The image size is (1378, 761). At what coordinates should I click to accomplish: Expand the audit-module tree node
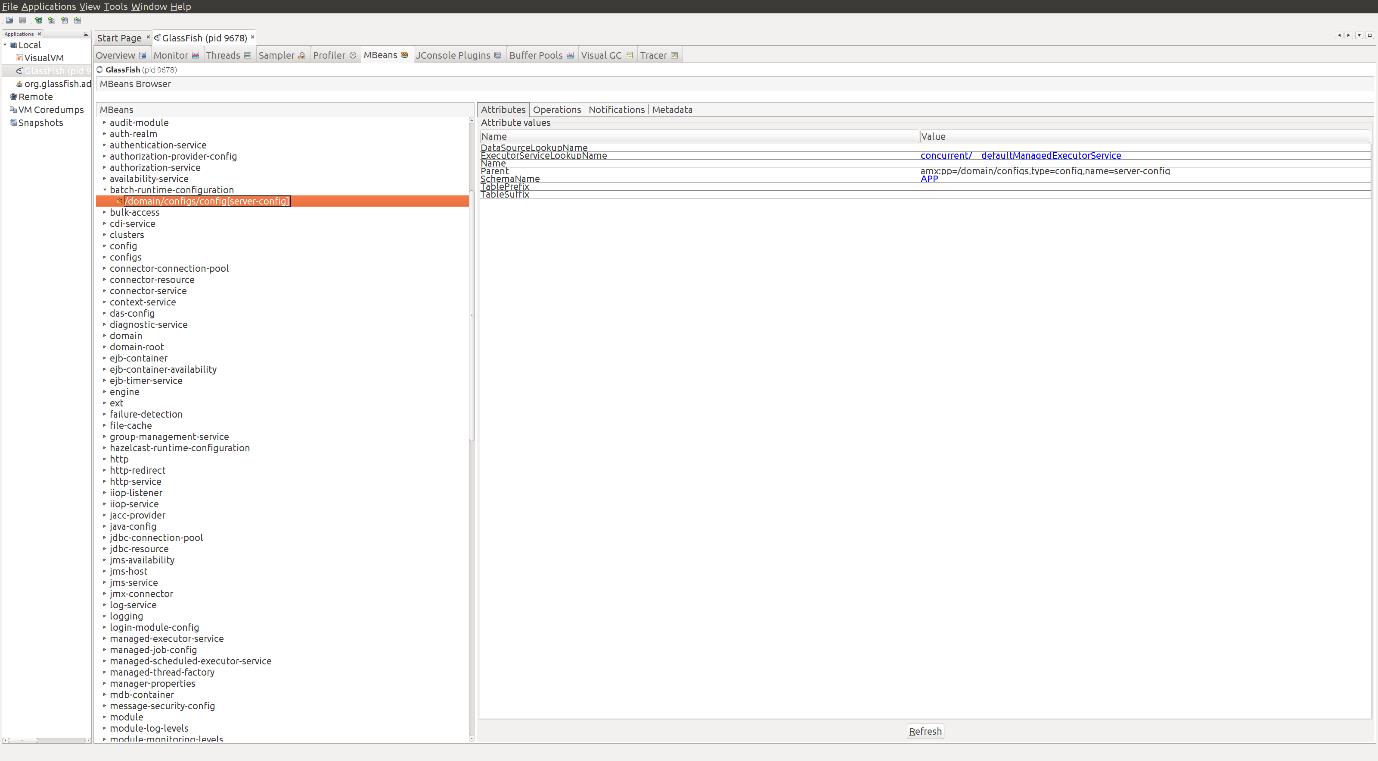pos(104,123)
